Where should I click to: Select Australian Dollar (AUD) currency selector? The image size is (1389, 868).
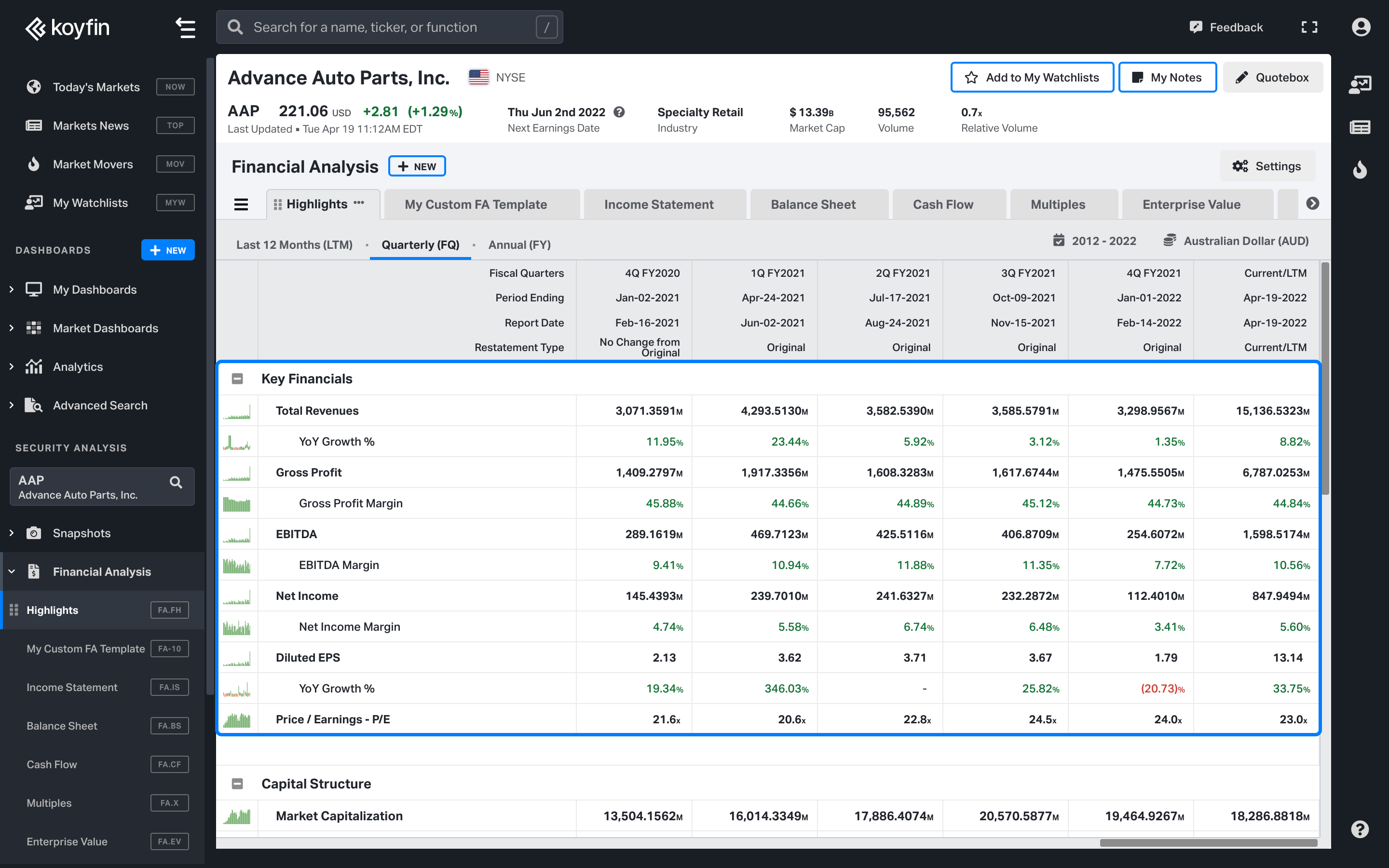tap(1237, 240)
